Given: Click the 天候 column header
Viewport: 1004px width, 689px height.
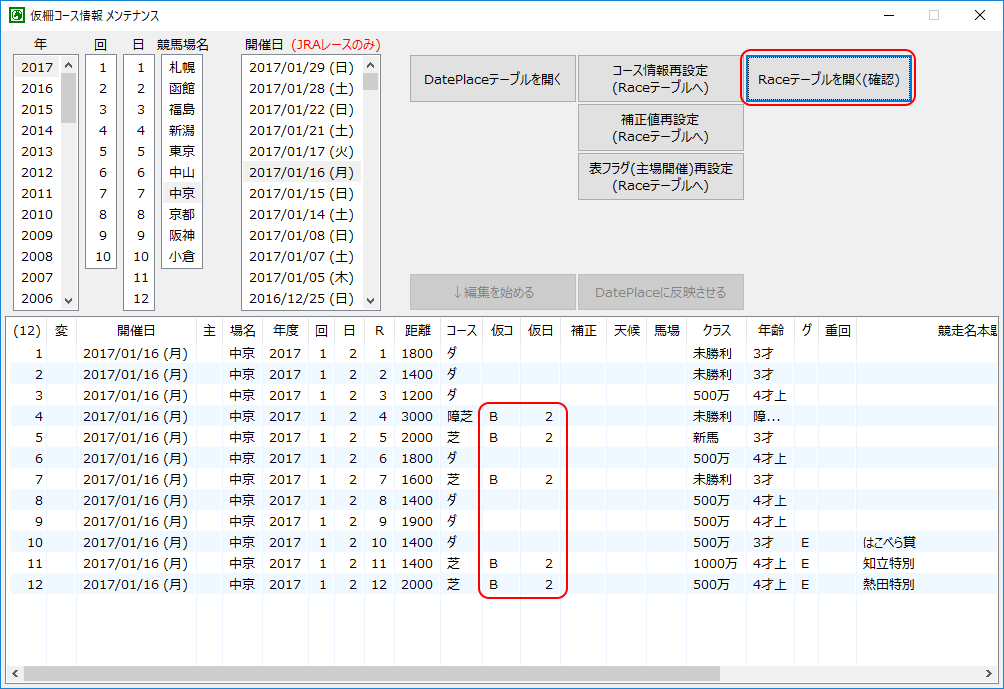Looking at the screenshot, I should (x=627, y=330).
